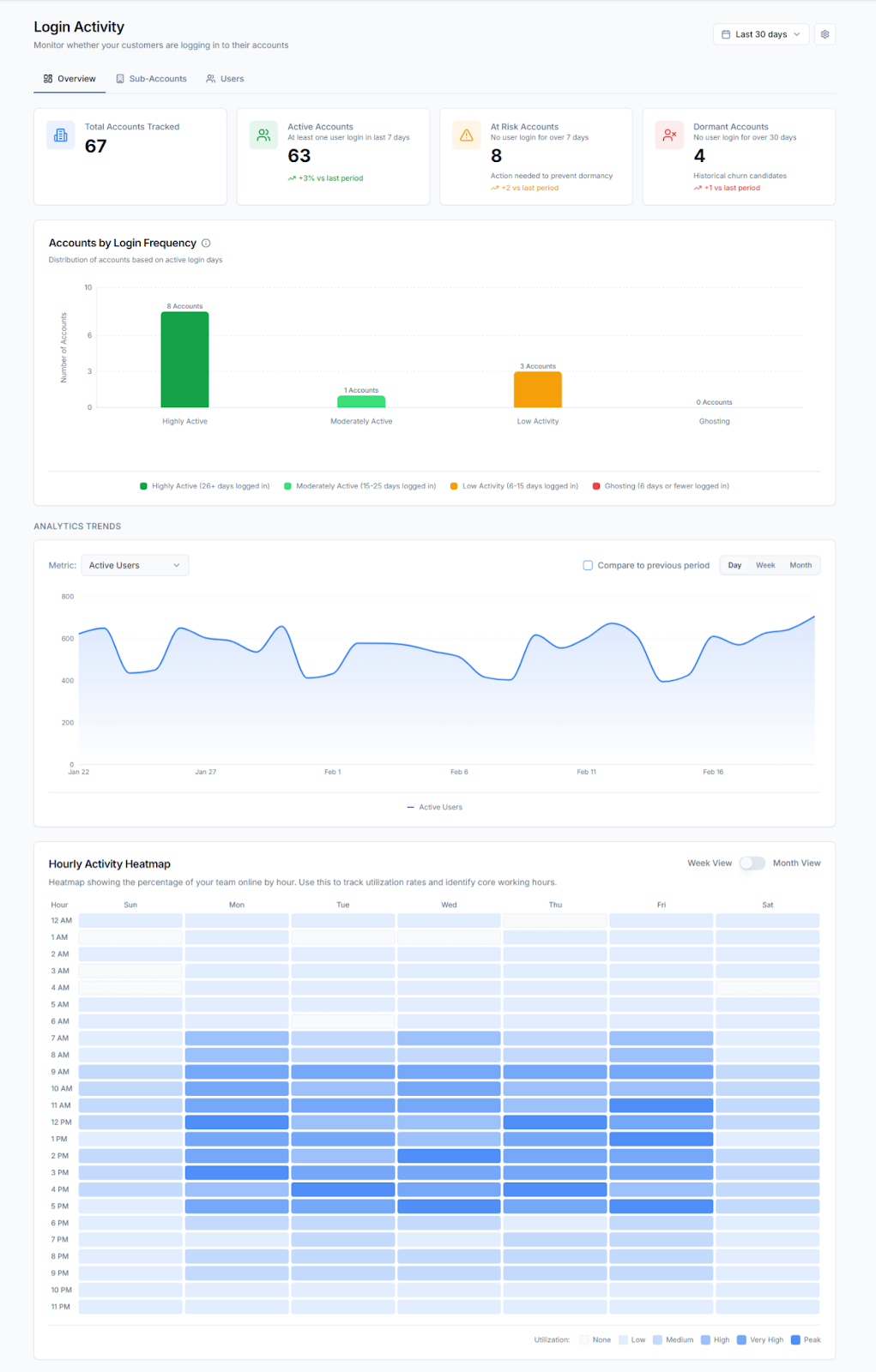Open the settings gear icon

tap(825, 34)
